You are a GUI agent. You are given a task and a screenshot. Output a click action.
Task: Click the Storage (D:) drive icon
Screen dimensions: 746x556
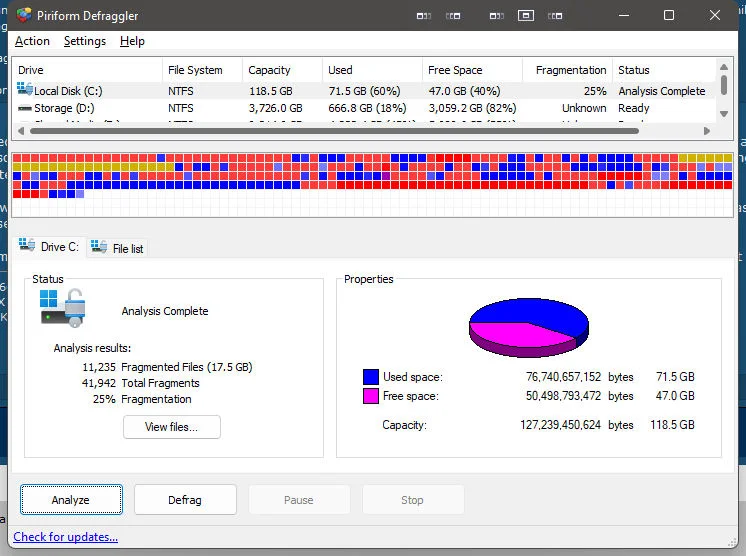click(x=25, y=108)
